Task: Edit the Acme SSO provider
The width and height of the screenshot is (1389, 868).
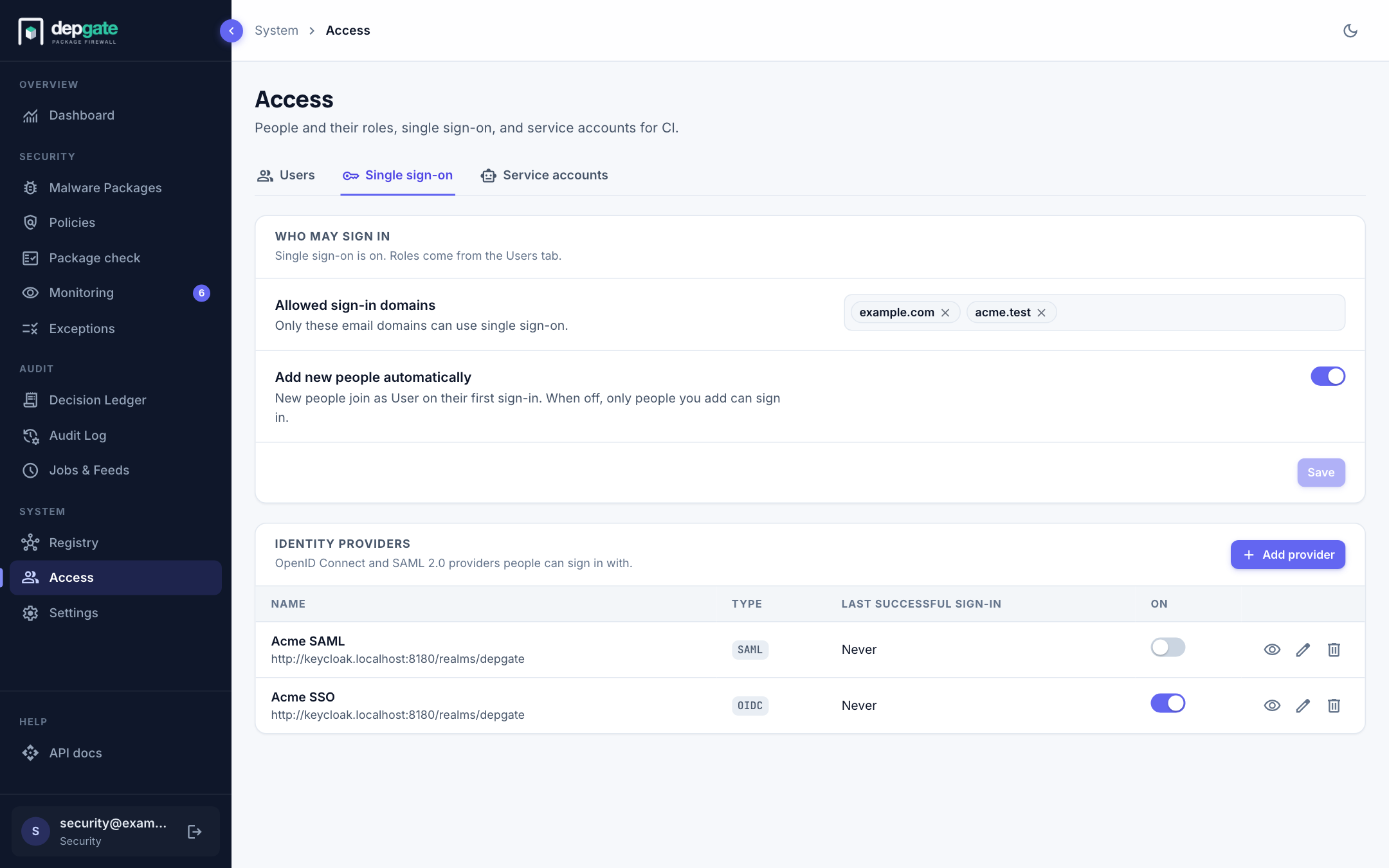Action: pos(1303,705)
